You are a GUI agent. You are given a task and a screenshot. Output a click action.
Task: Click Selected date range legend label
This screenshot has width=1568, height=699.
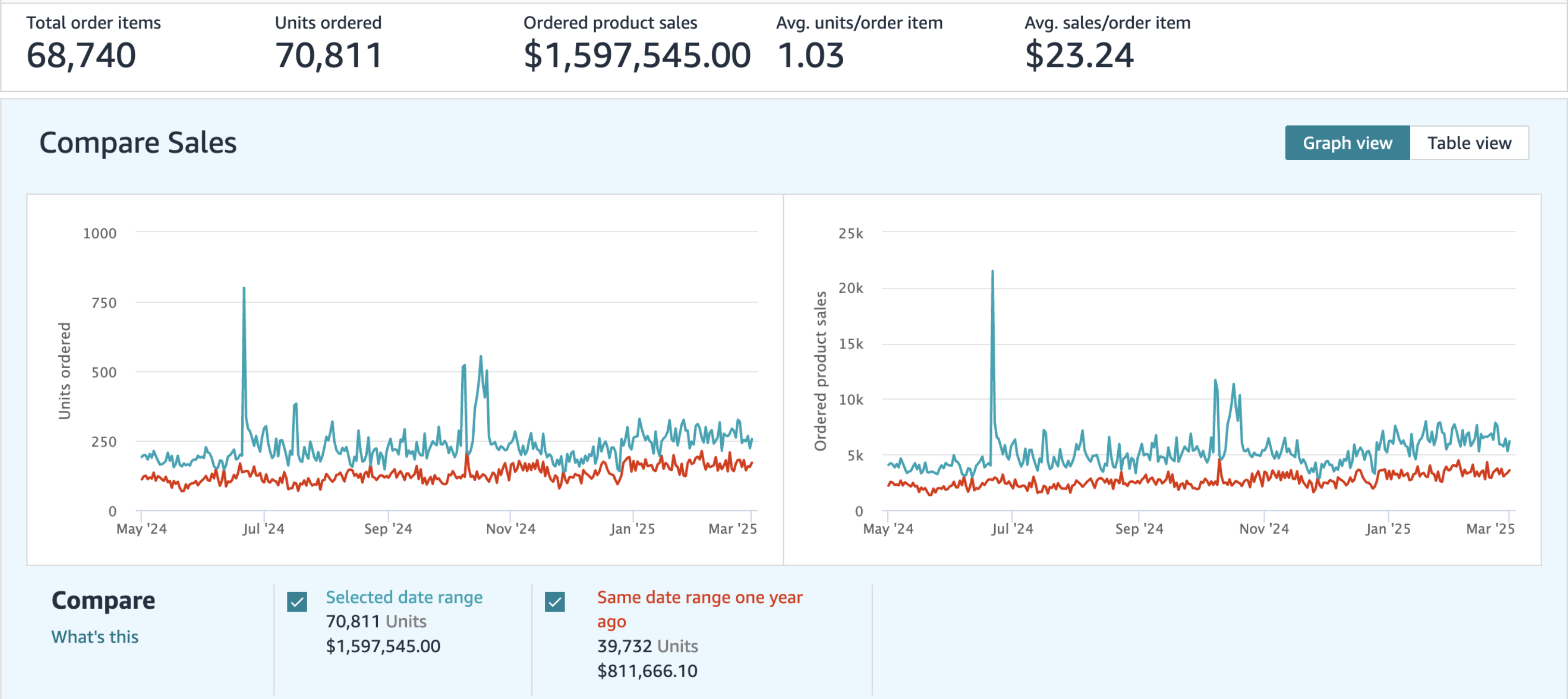[404, 597]
